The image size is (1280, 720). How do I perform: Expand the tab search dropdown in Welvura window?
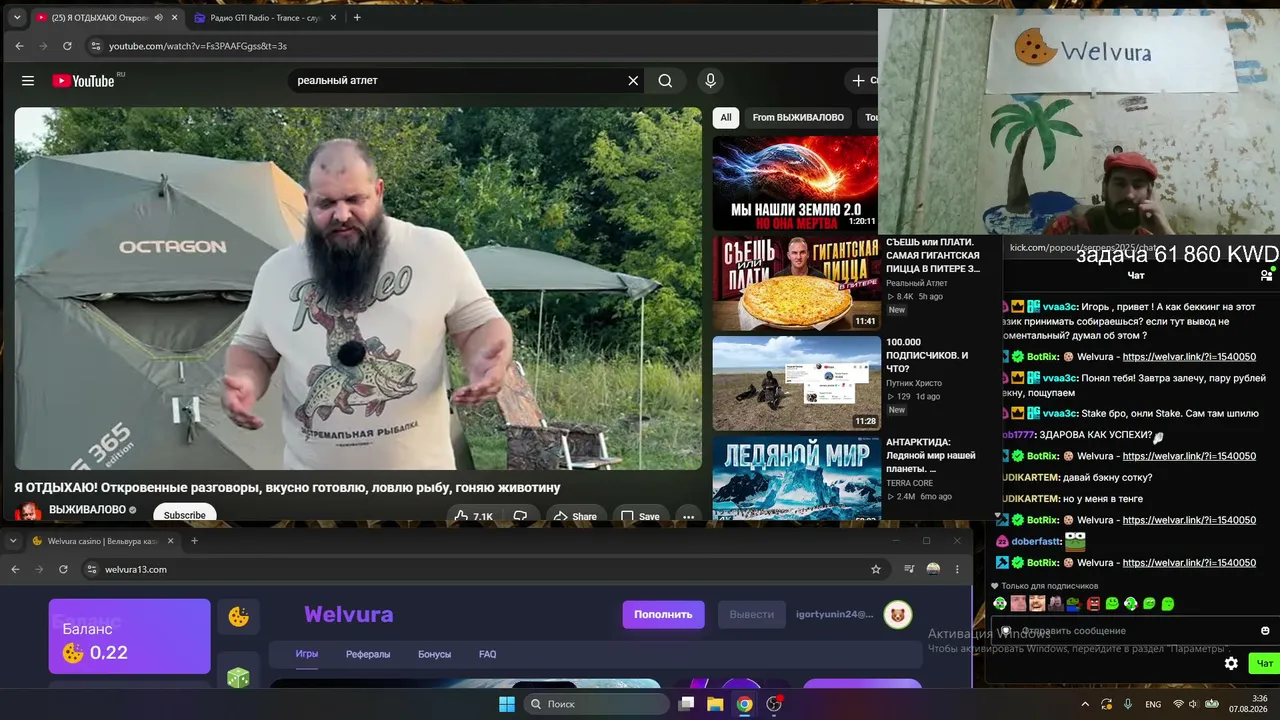(x=12, y=541)
